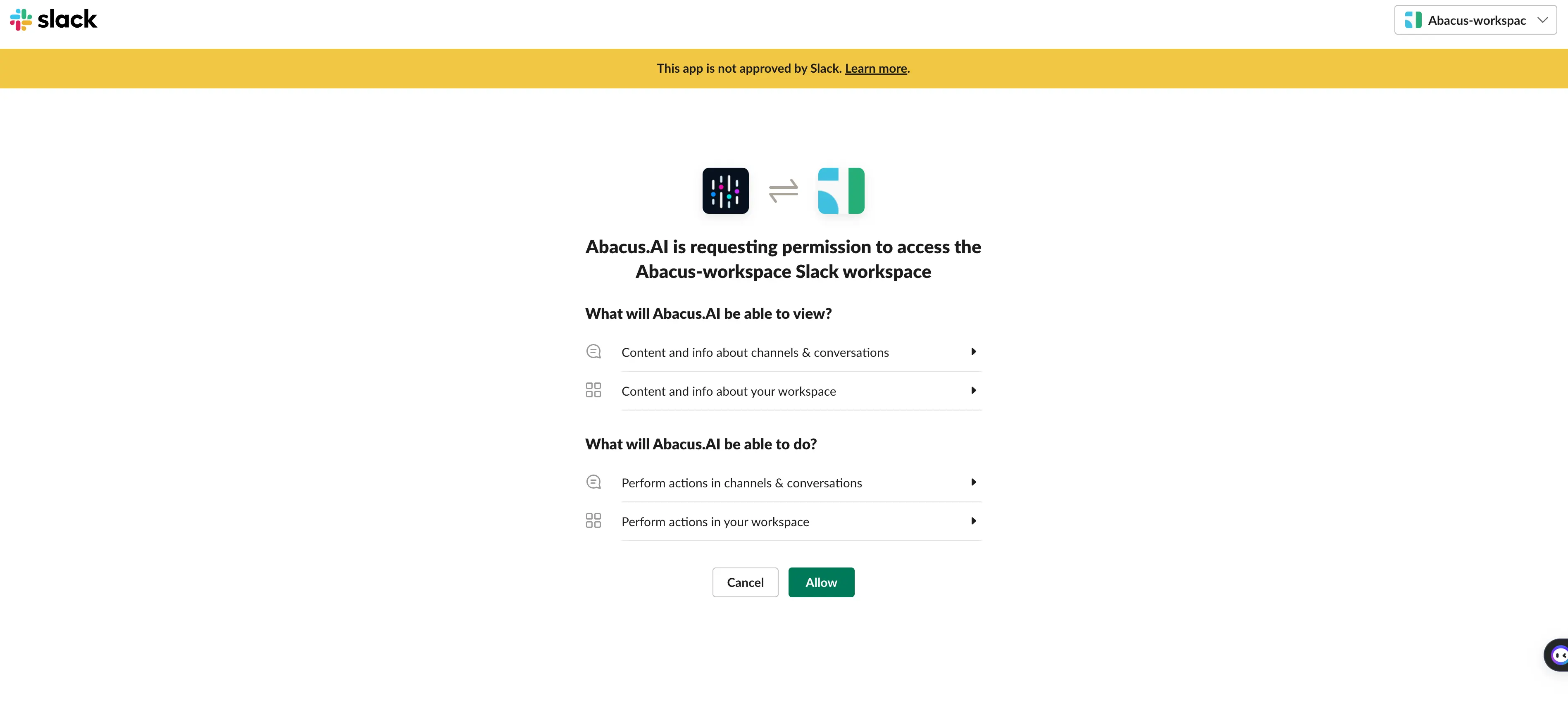Open the Abacus-workspace workspace dropdown
Viewport: 1568px width, 717px height.
click(1475, 20)
